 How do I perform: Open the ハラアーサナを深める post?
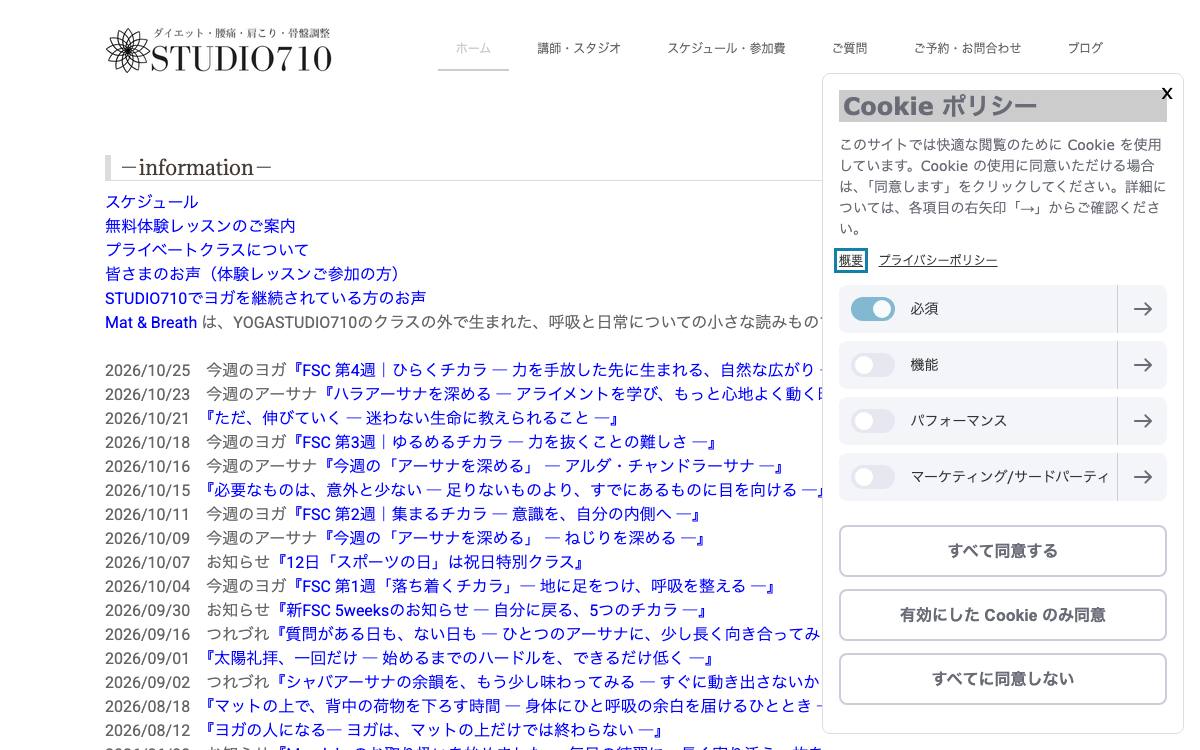pos(569,394)
